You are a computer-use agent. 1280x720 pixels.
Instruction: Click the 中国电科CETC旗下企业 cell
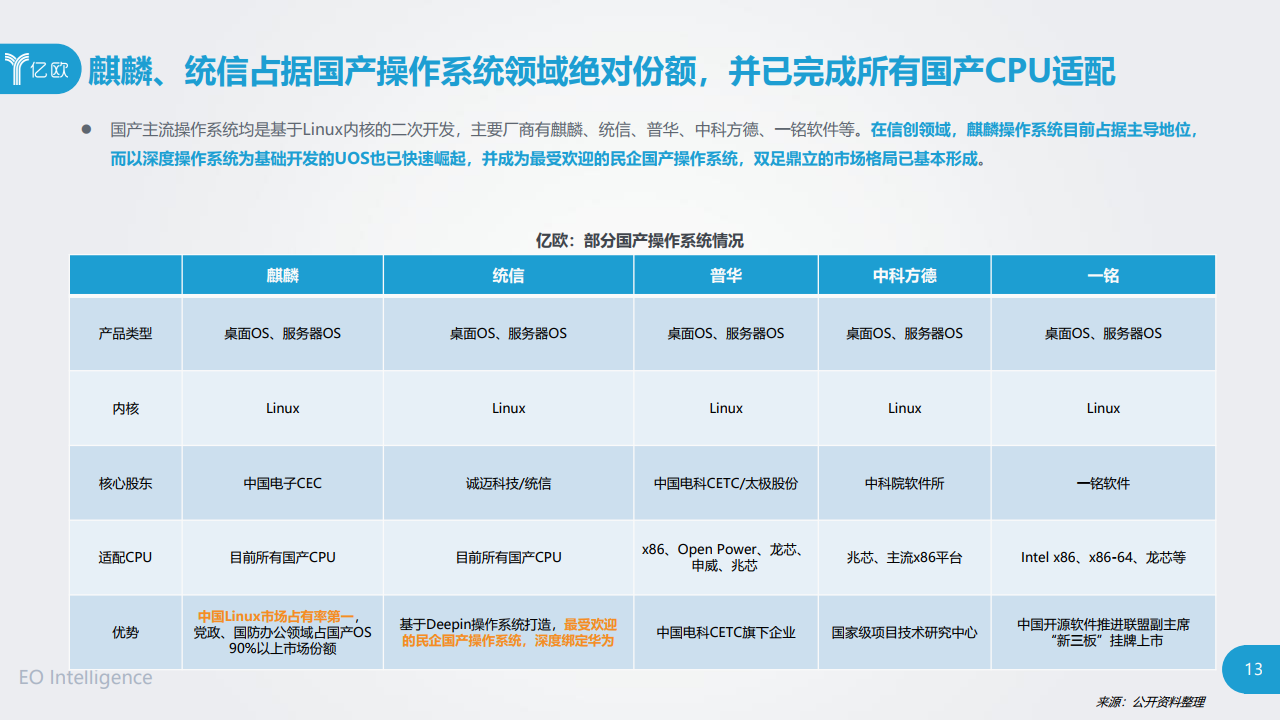(726, 632)
